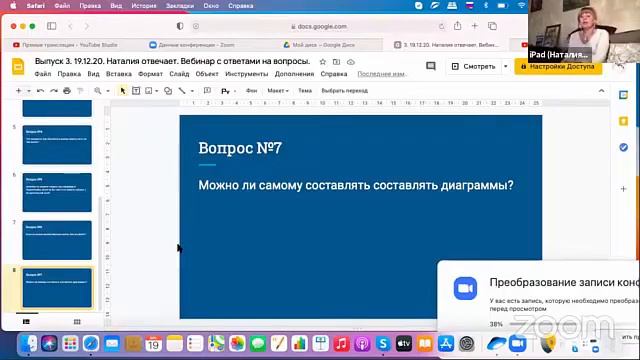
Task: Open the Макет layout dropdown
Action: point(278,91)
